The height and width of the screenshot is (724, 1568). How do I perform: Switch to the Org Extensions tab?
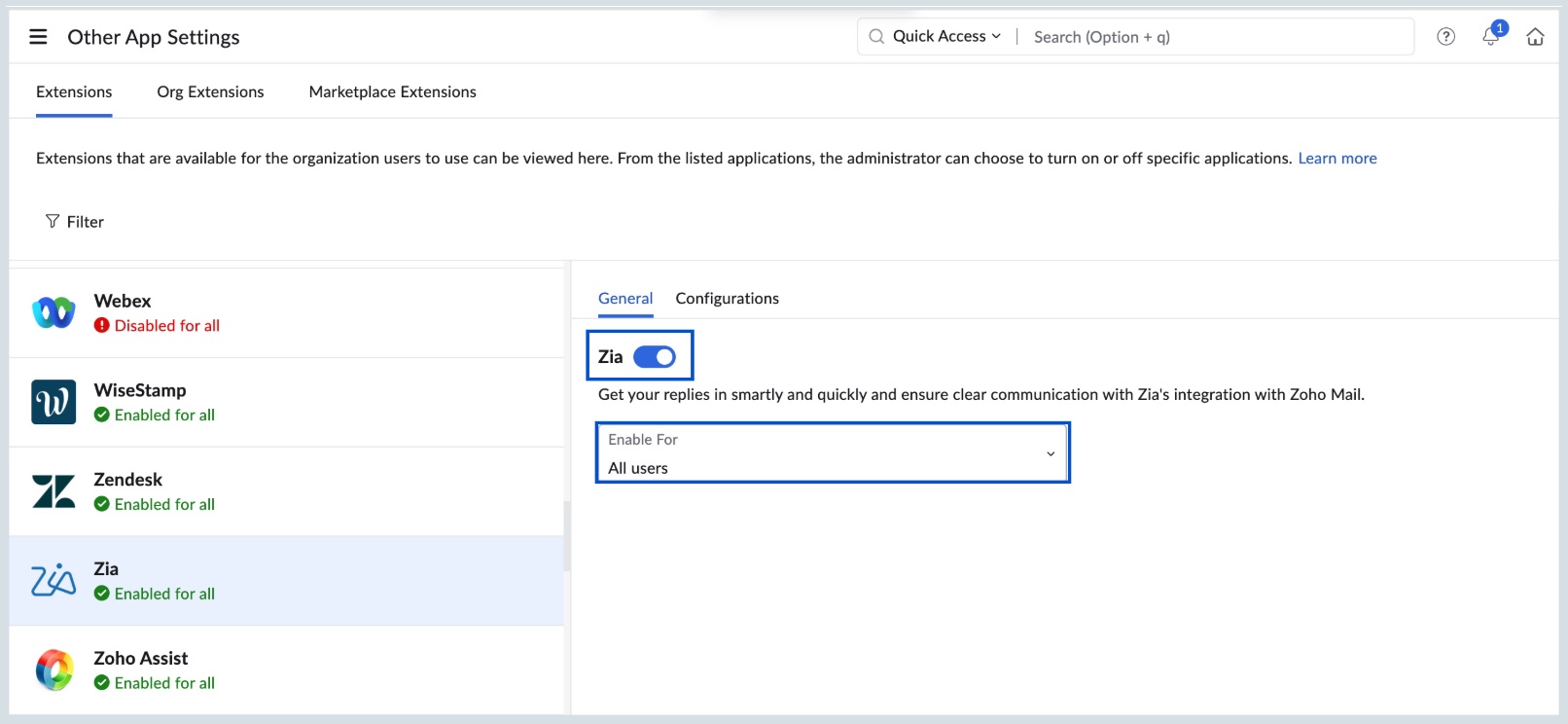210,91
